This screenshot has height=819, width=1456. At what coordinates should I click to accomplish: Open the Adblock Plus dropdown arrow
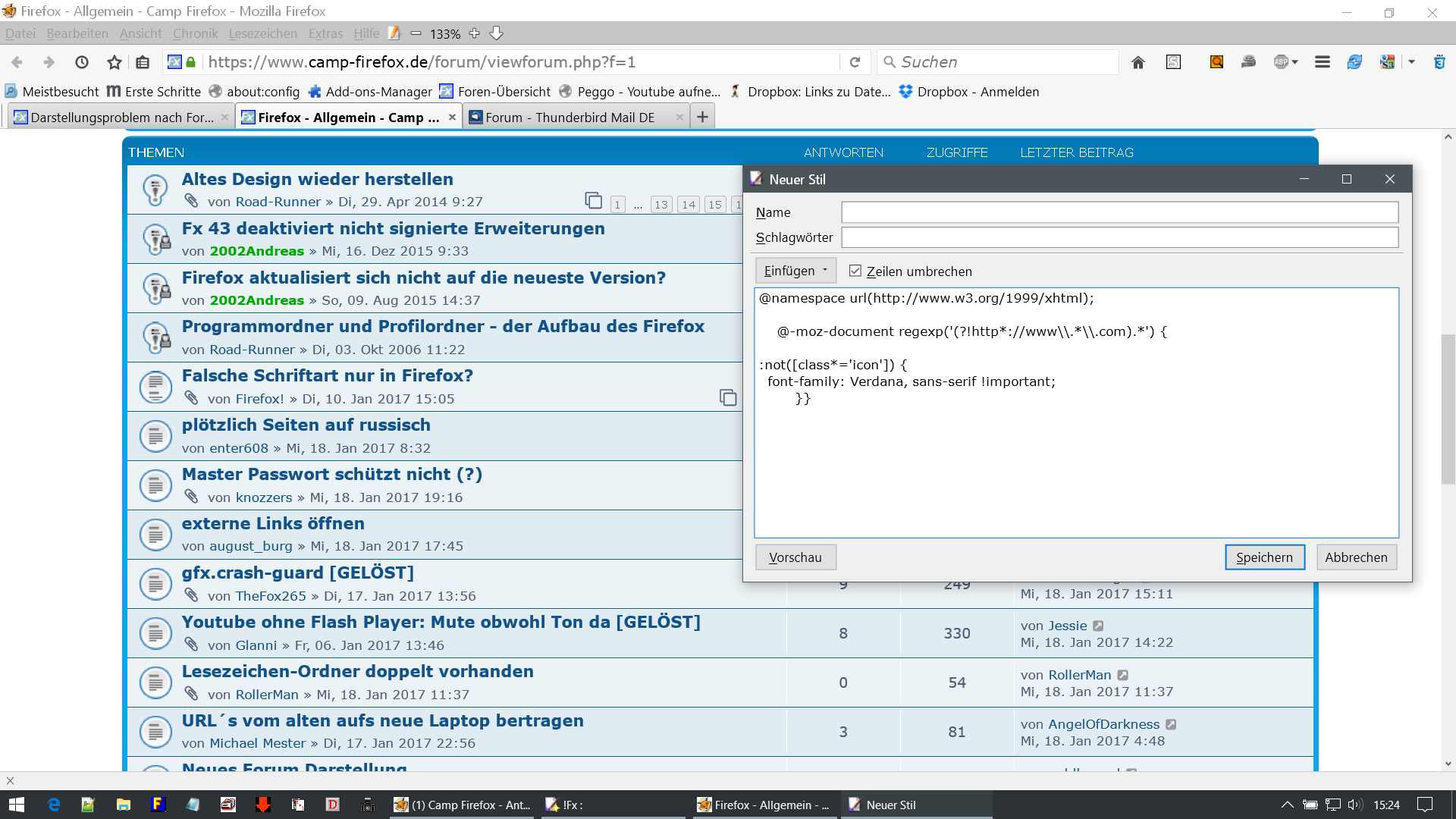[x=1295, y=62]
